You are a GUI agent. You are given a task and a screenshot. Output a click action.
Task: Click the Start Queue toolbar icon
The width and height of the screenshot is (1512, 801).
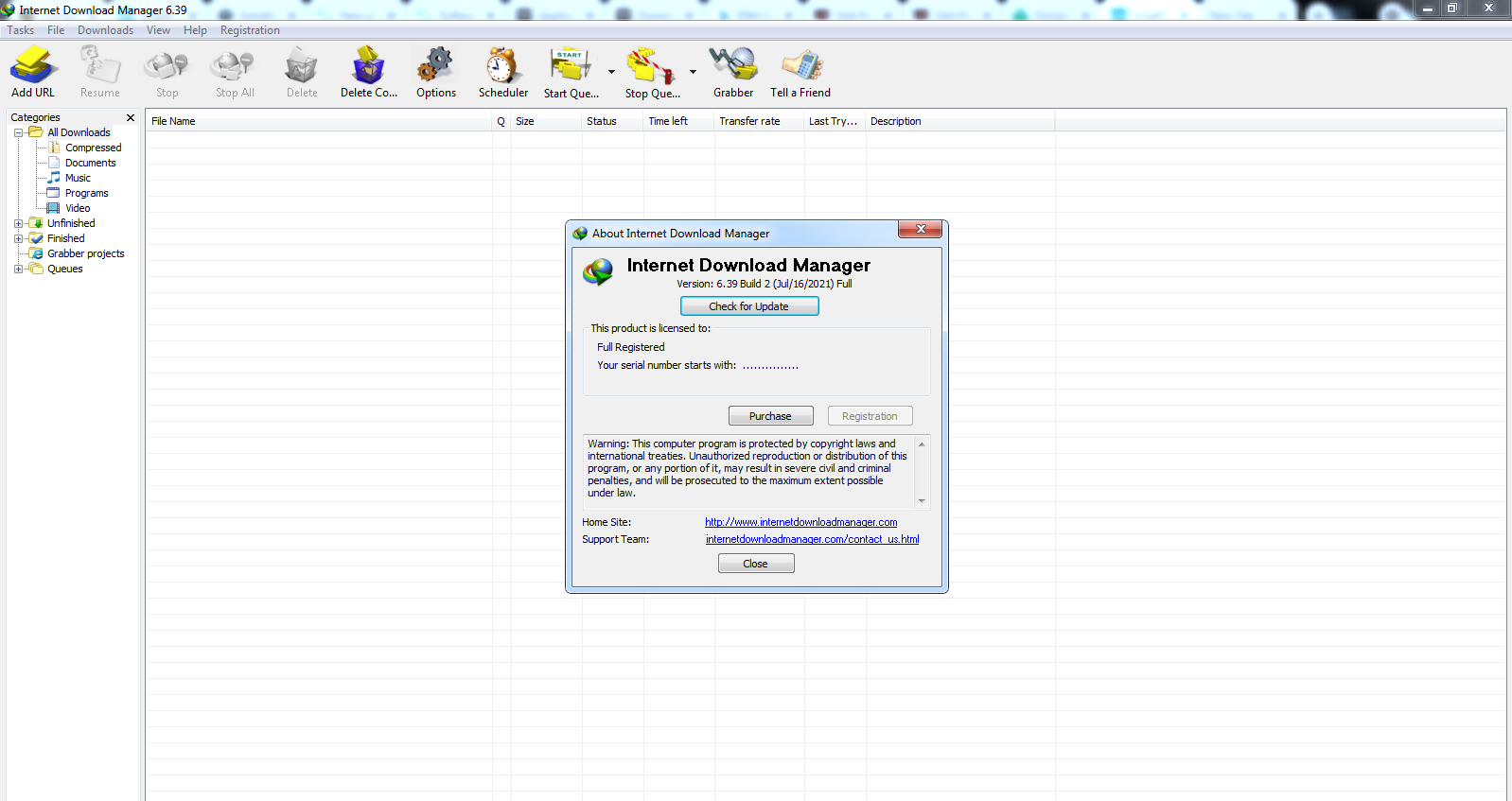[x=571, y=66]
